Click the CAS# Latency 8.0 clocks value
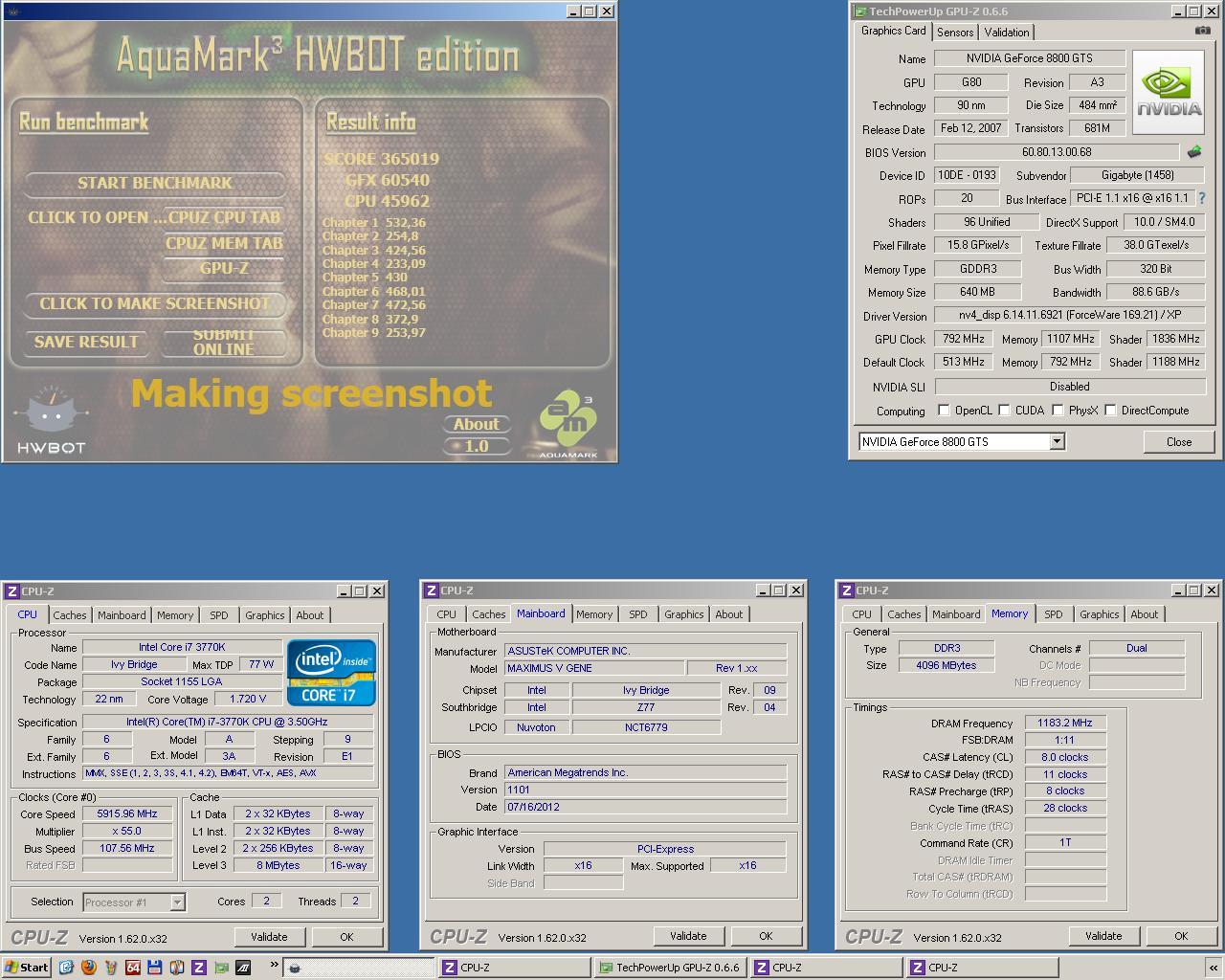1225x980 pixels. (x=1064, y=757)
